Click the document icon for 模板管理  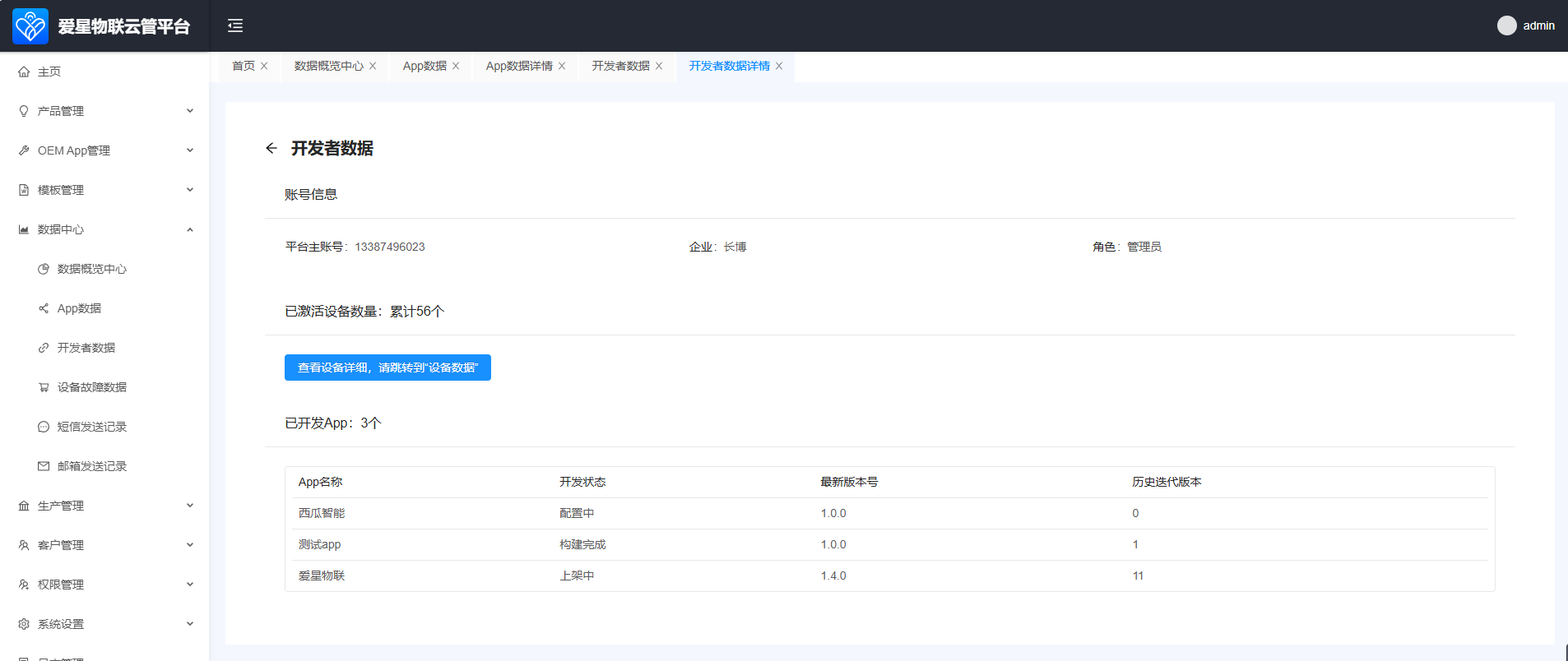pyautogui.click(x=24, y=190)
